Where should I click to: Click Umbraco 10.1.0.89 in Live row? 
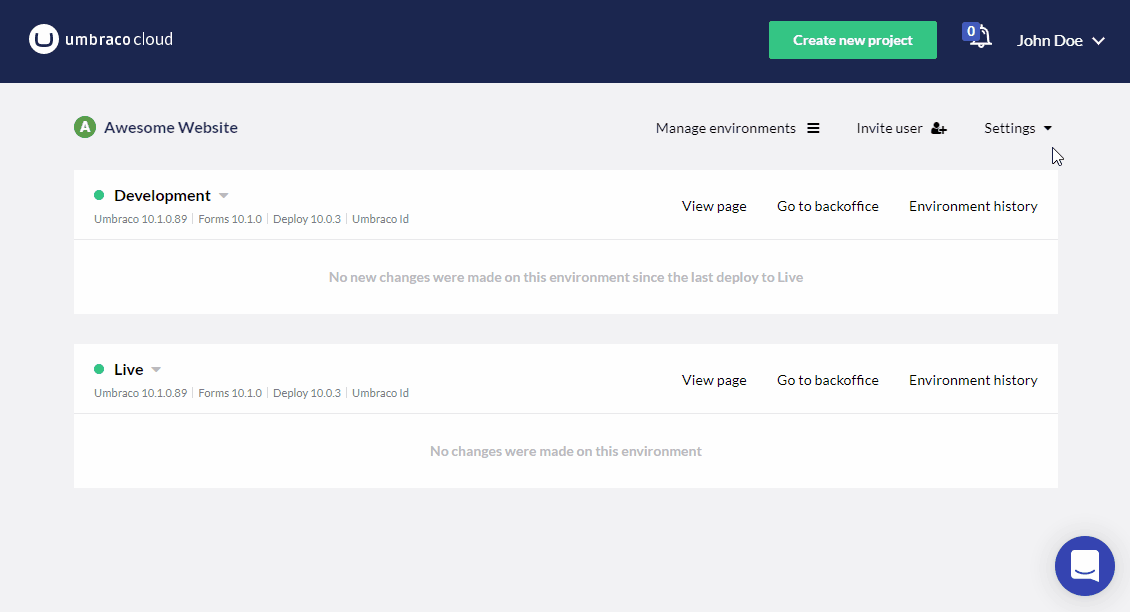[141, 393]
